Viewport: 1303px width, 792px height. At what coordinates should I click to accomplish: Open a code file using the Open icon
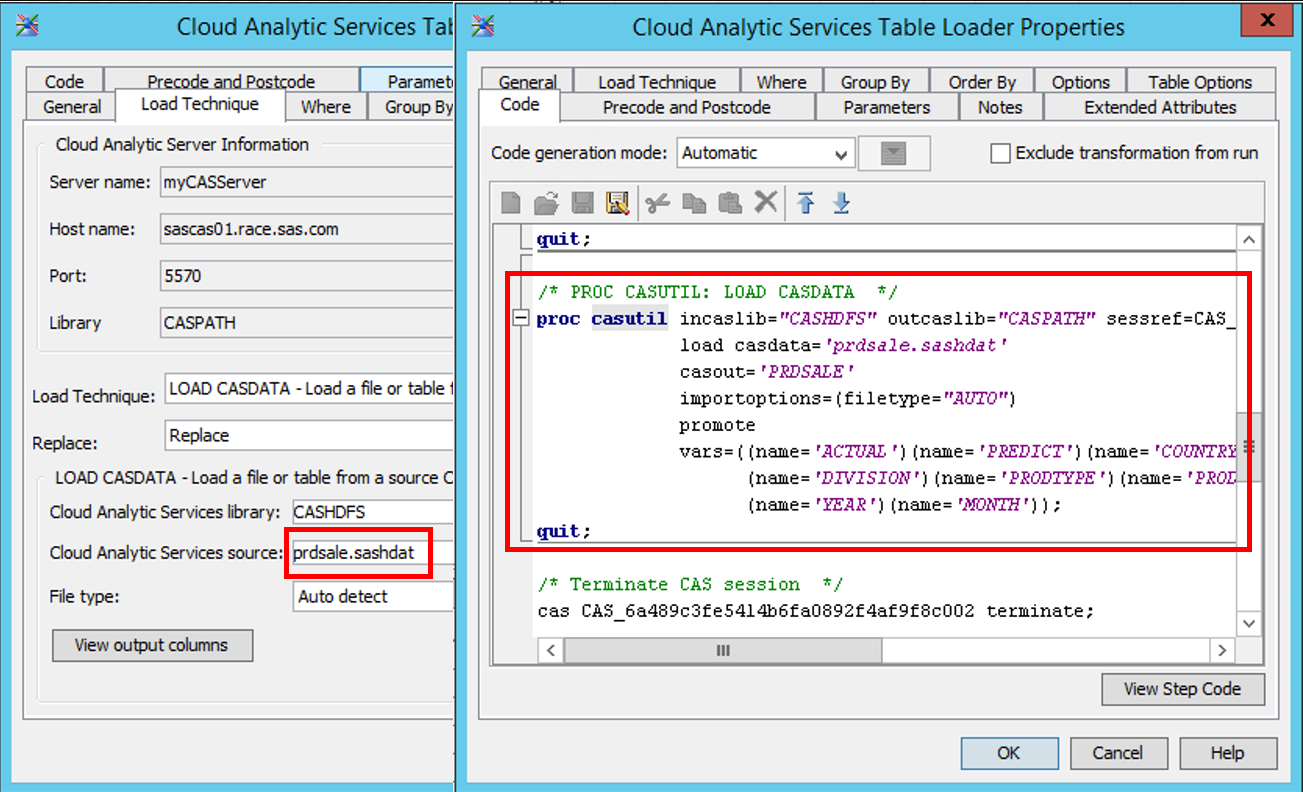click(x=546, y=202)
